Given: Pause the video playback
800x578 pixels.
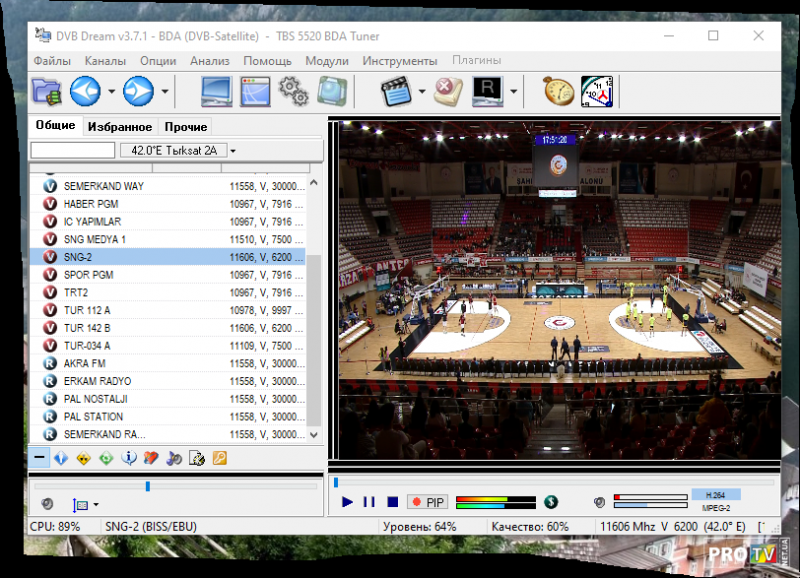Looking at the screenshot, I should [x=369, y=502].
